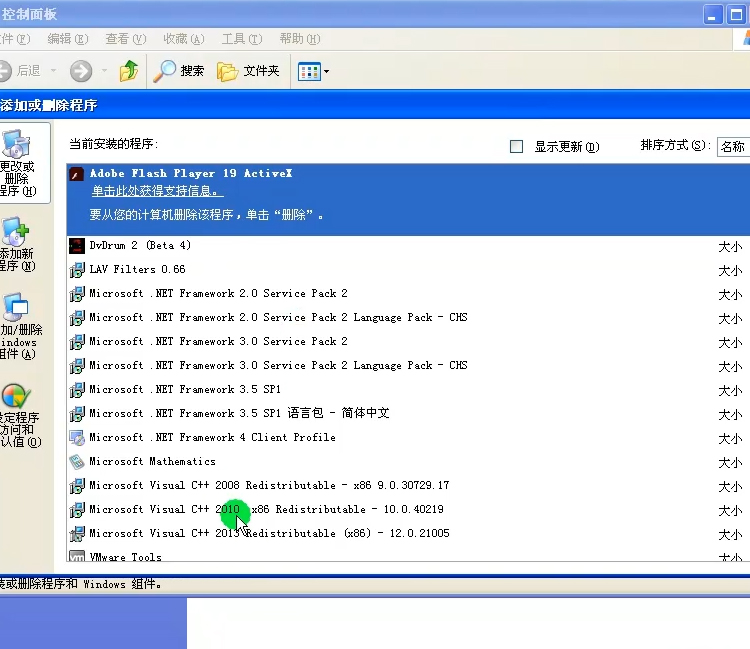Select Visual C++ 2010 x86 Redistributable 10.0.40219
Screen dimensions: 750x649
click(408, 509)
